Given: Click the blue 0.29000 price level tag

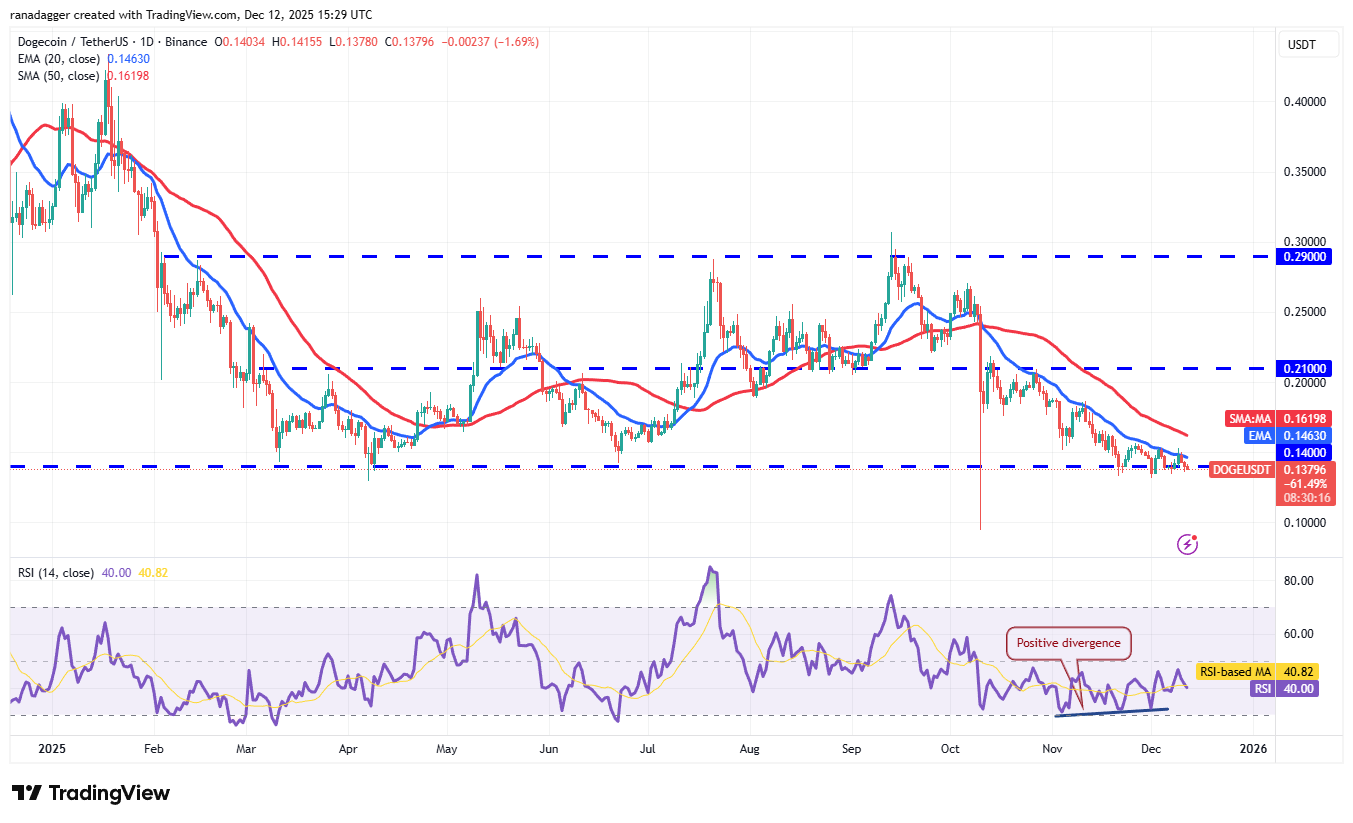Looking at the screenshot, I should [x=1302, y=257].
